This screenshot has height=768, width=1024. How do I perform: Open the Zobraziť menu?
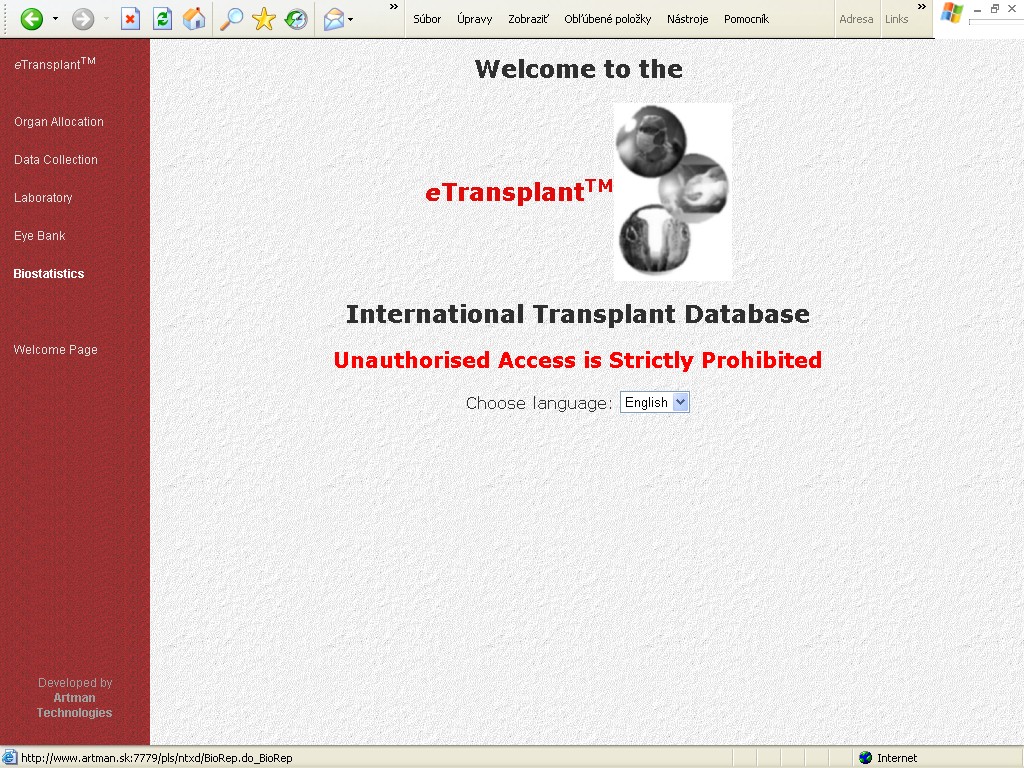[528, 19]
